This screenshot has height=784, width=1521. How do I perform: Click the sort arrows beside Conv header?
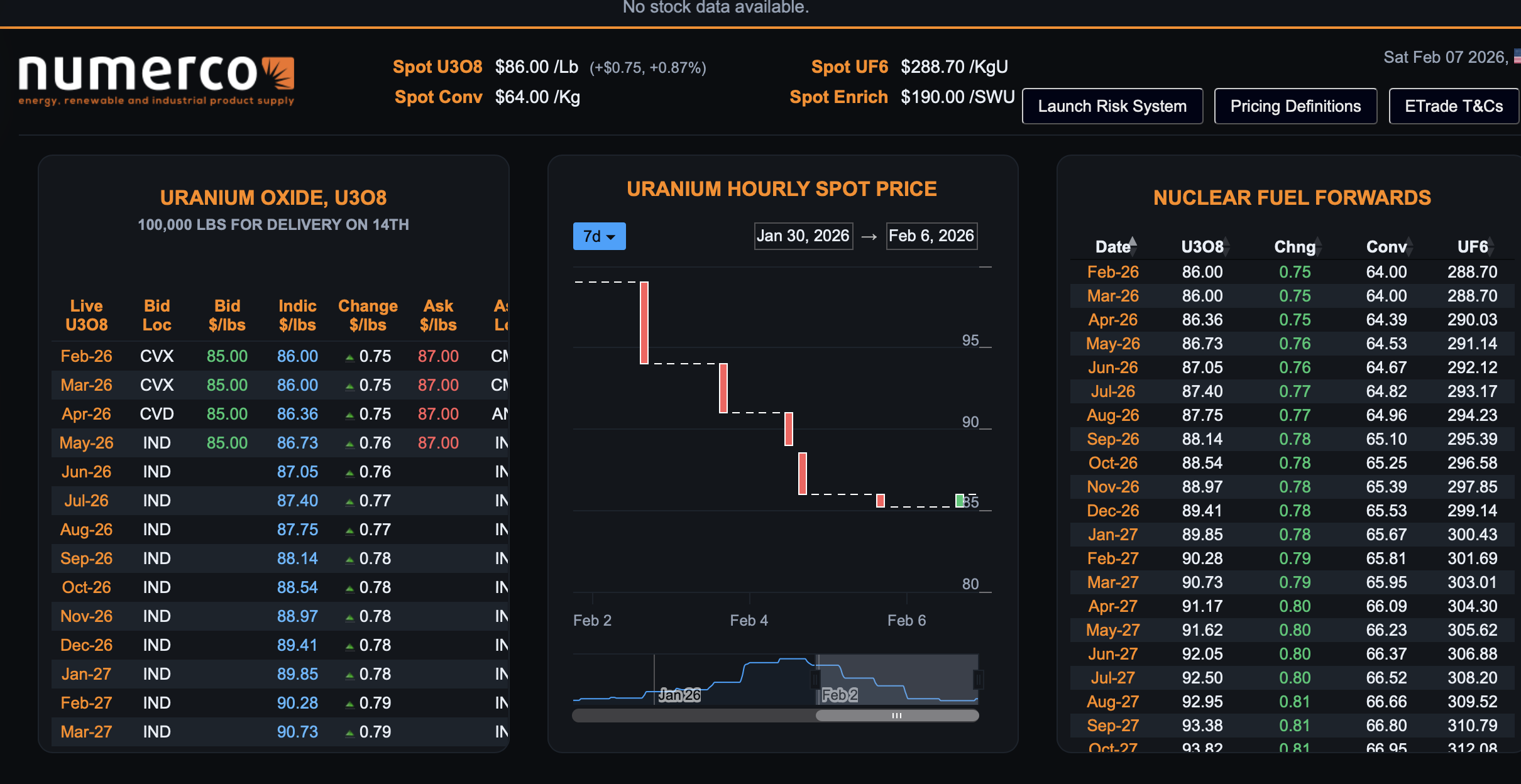1410,246
